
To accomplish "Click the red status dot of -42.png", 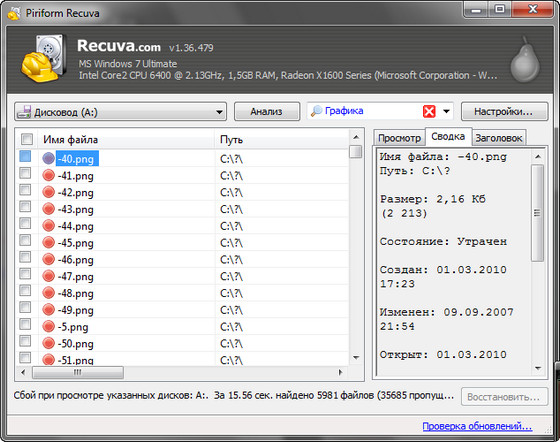I will (x=48, y=192).
